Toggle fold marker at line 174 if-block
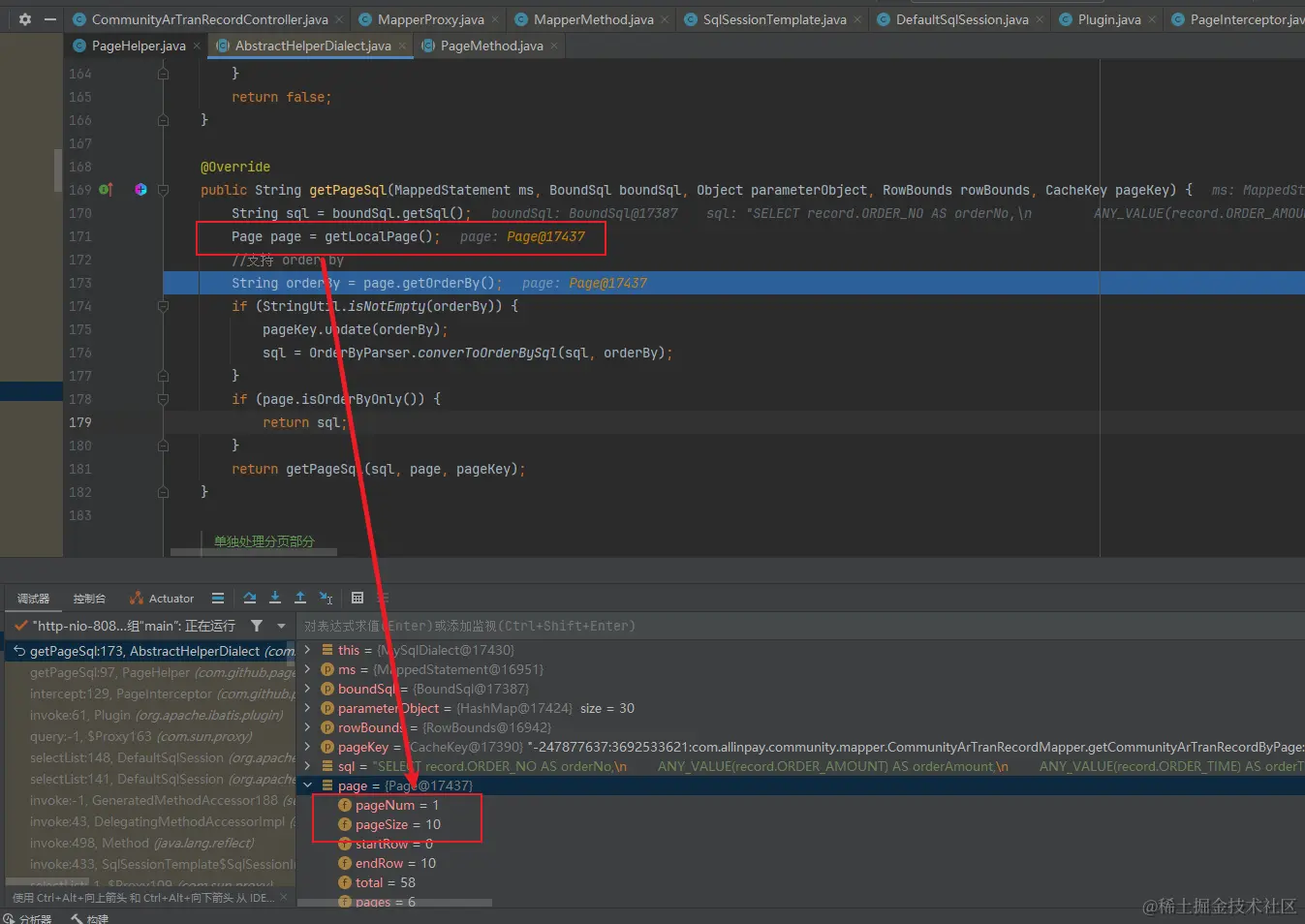Image resolution: width=1305 pixels, height=924 pixels. tap(163, 306)
